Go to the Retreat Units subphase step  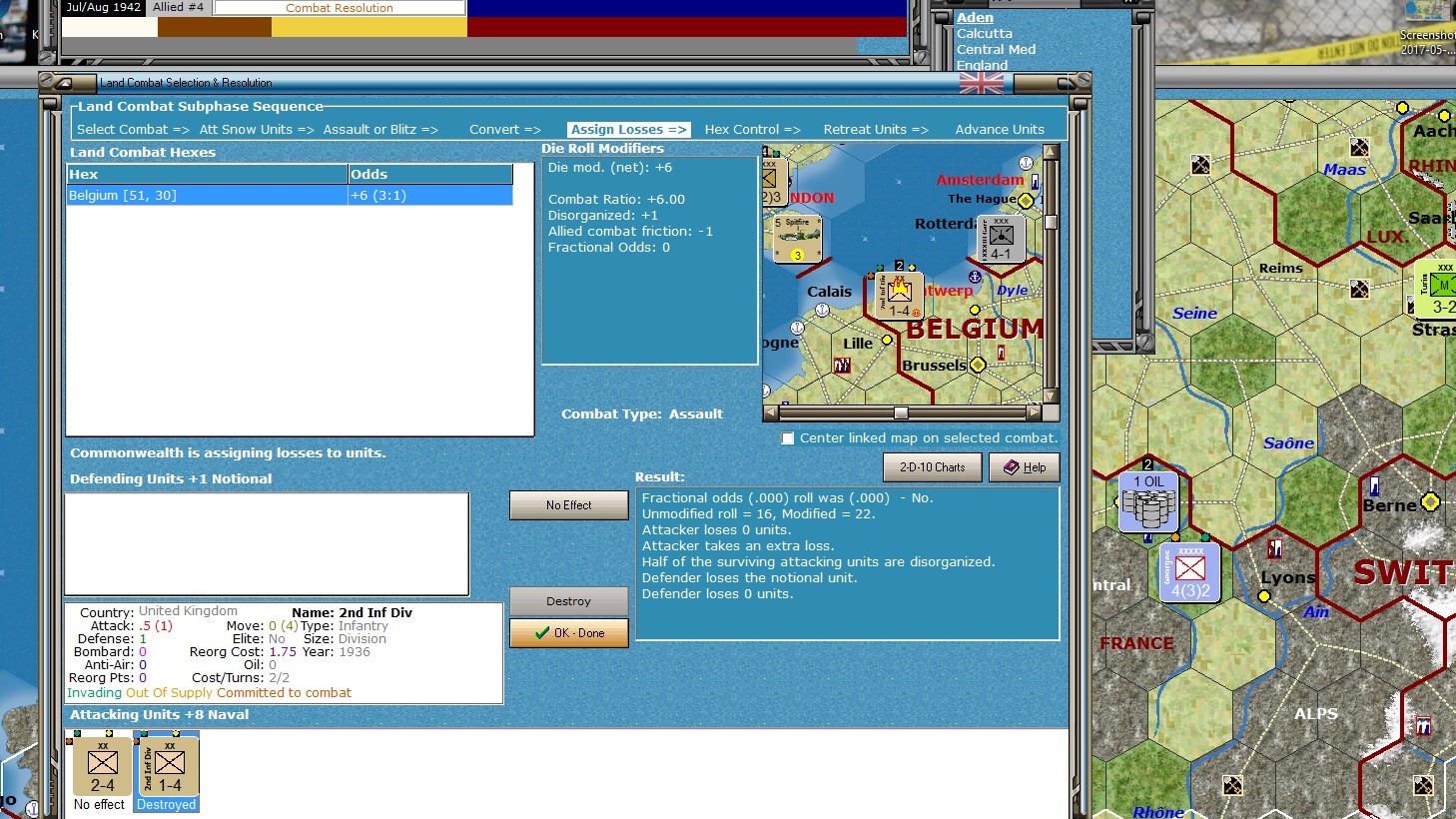tap(876, 130)
